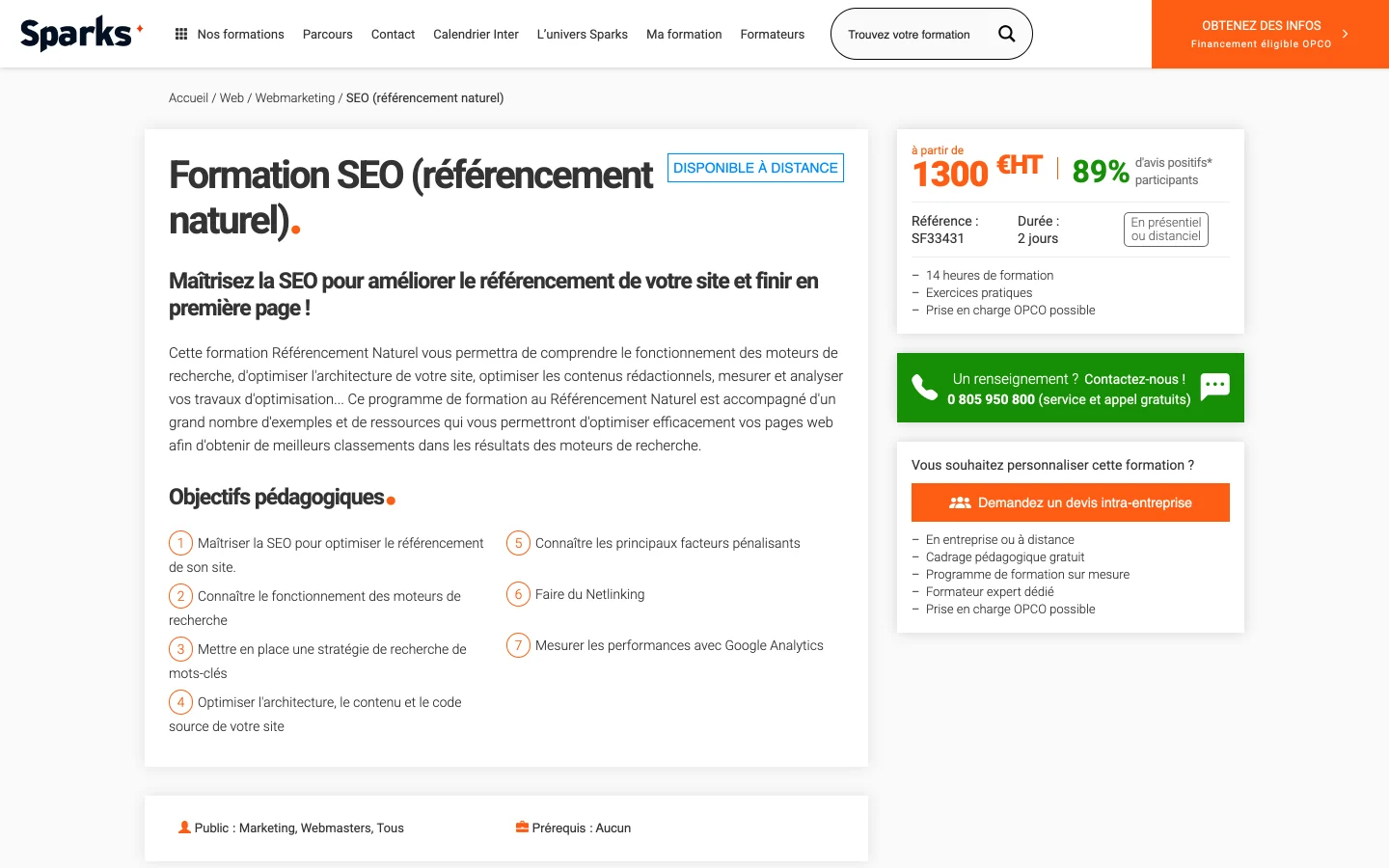Click reference SF33431 text
Screen dimensions: 1389x868
(938, 238)
